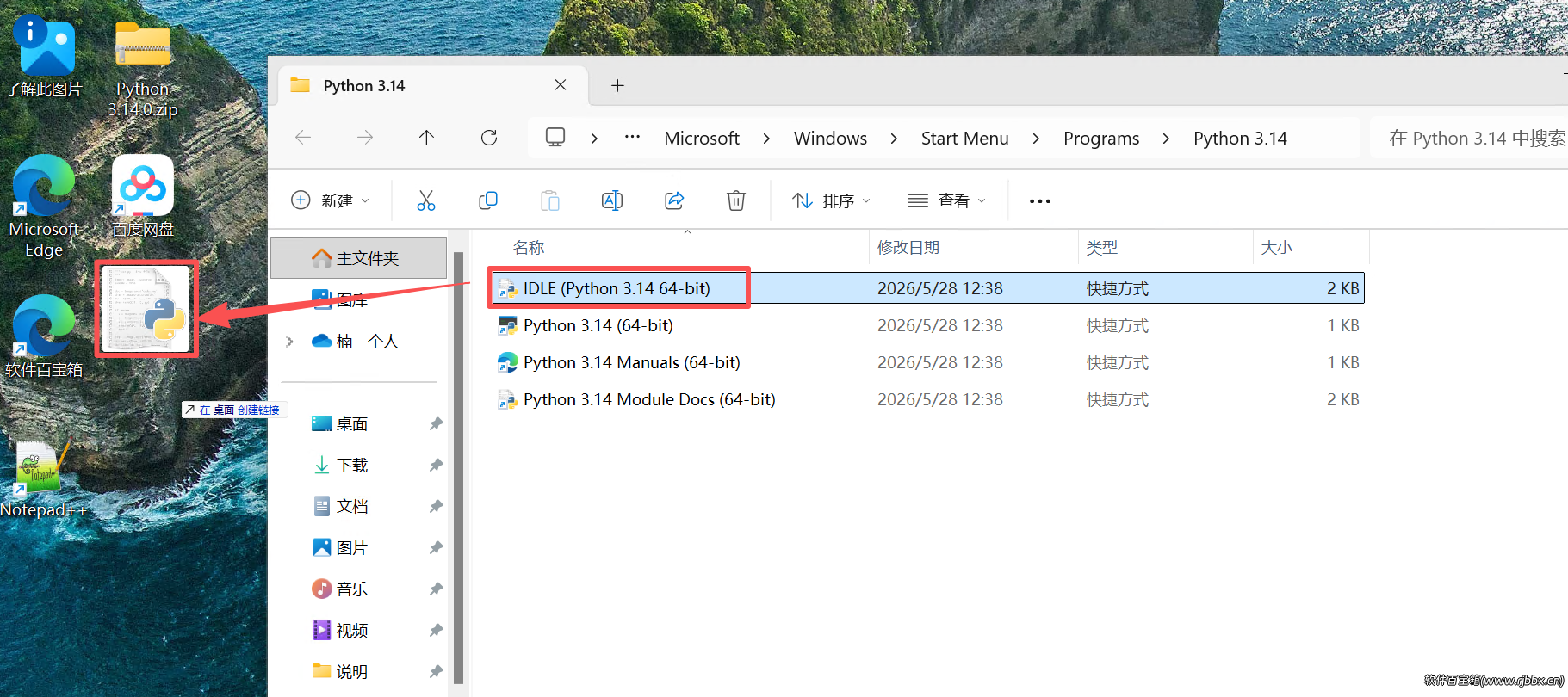The width and height of the screenshot is (1568, 697).
Task: Click the Forward navigation arrow
Action: (365, 138)
